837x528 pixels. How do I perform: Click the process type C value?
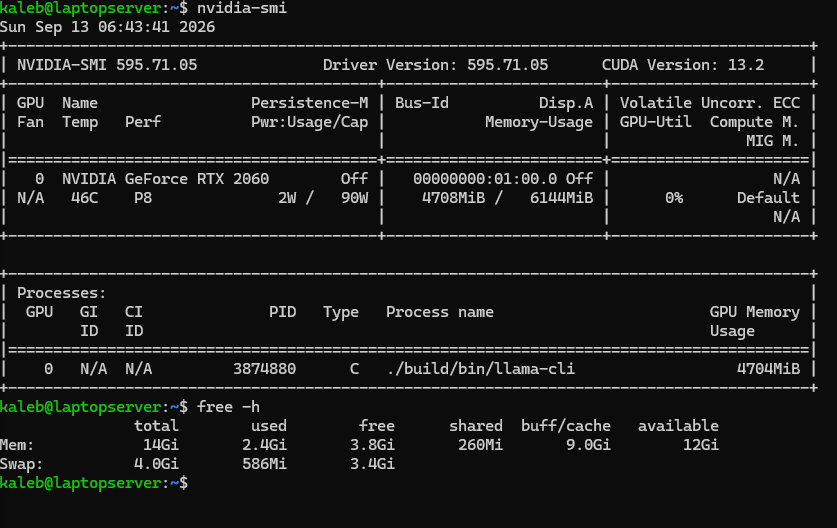pyautogui.click(x=354, y=369)
